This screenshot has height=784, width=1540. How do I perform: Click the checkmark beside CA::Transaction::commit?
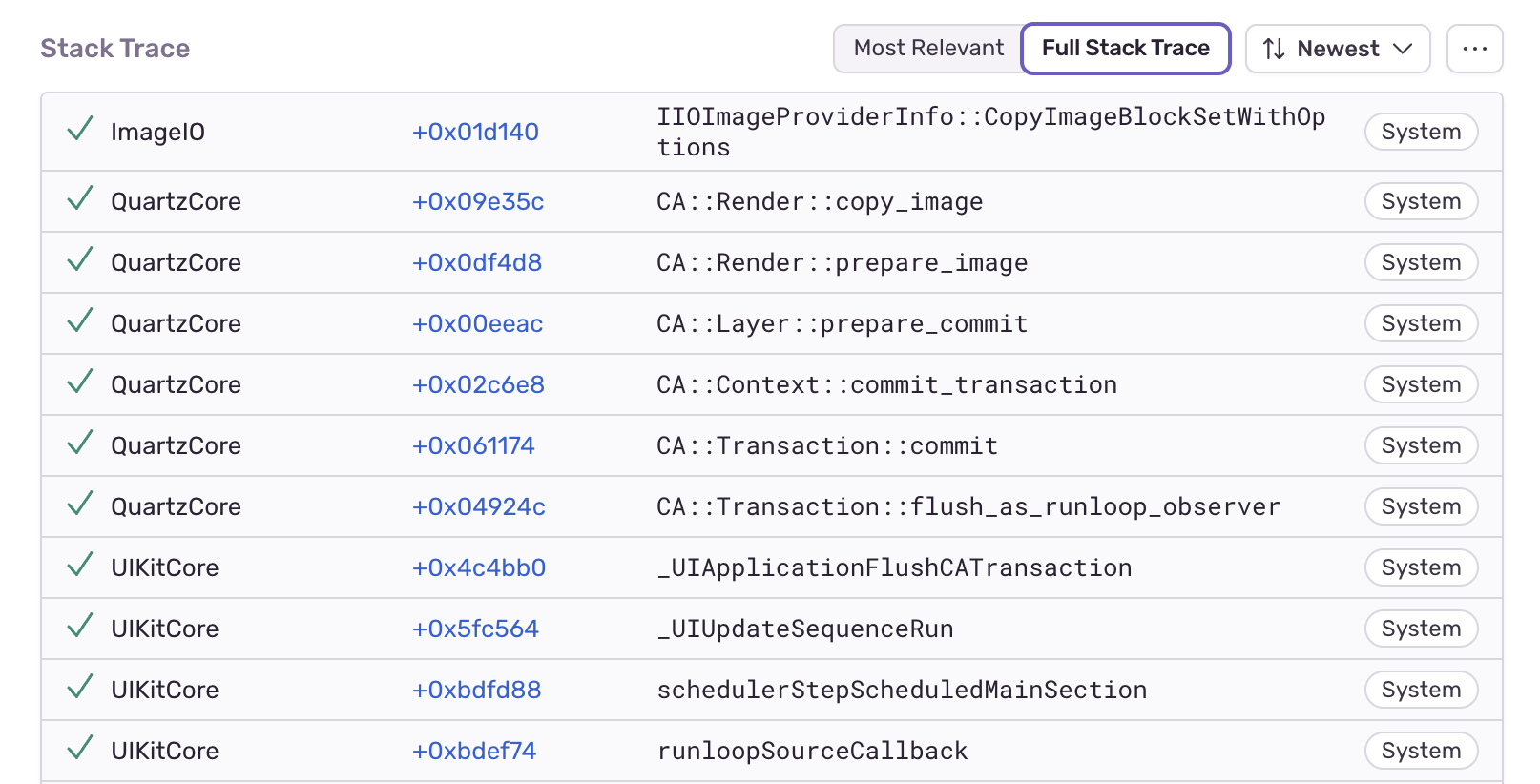79,444
